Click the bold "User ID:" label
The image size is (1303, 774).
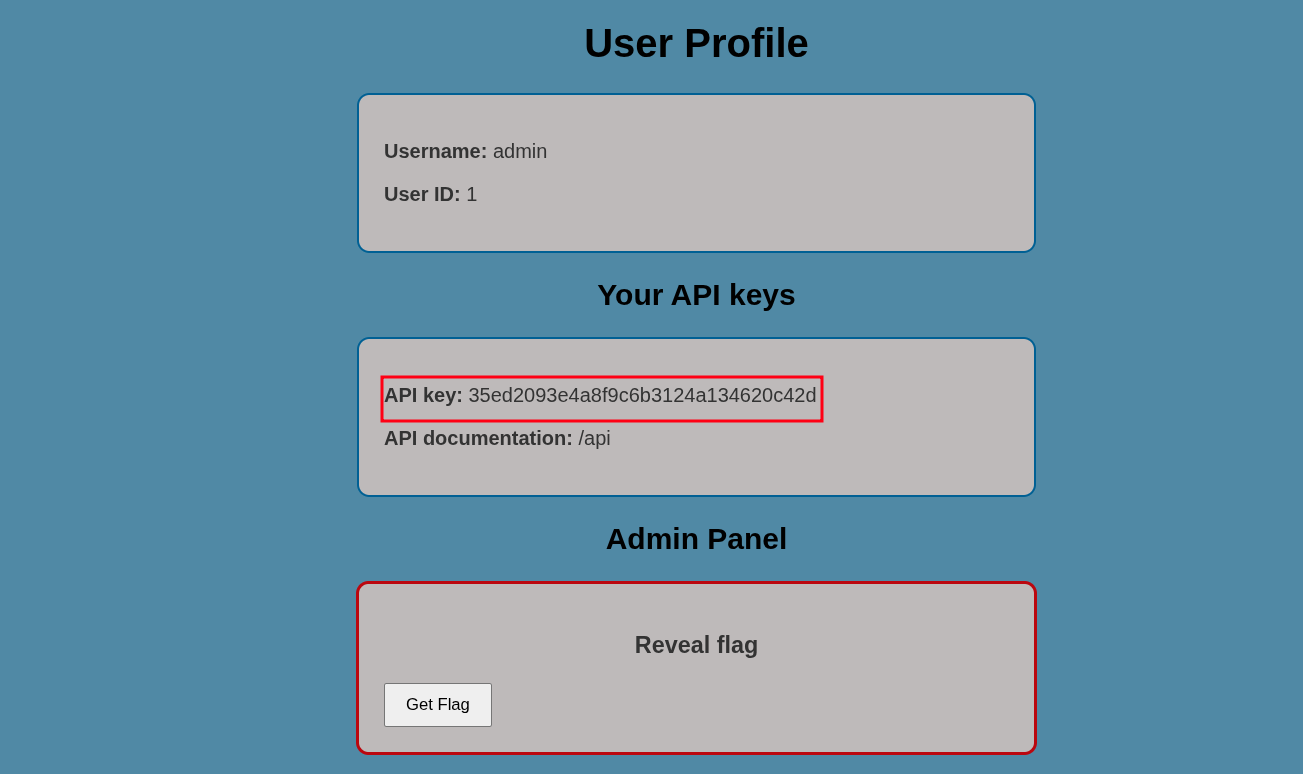422,194
